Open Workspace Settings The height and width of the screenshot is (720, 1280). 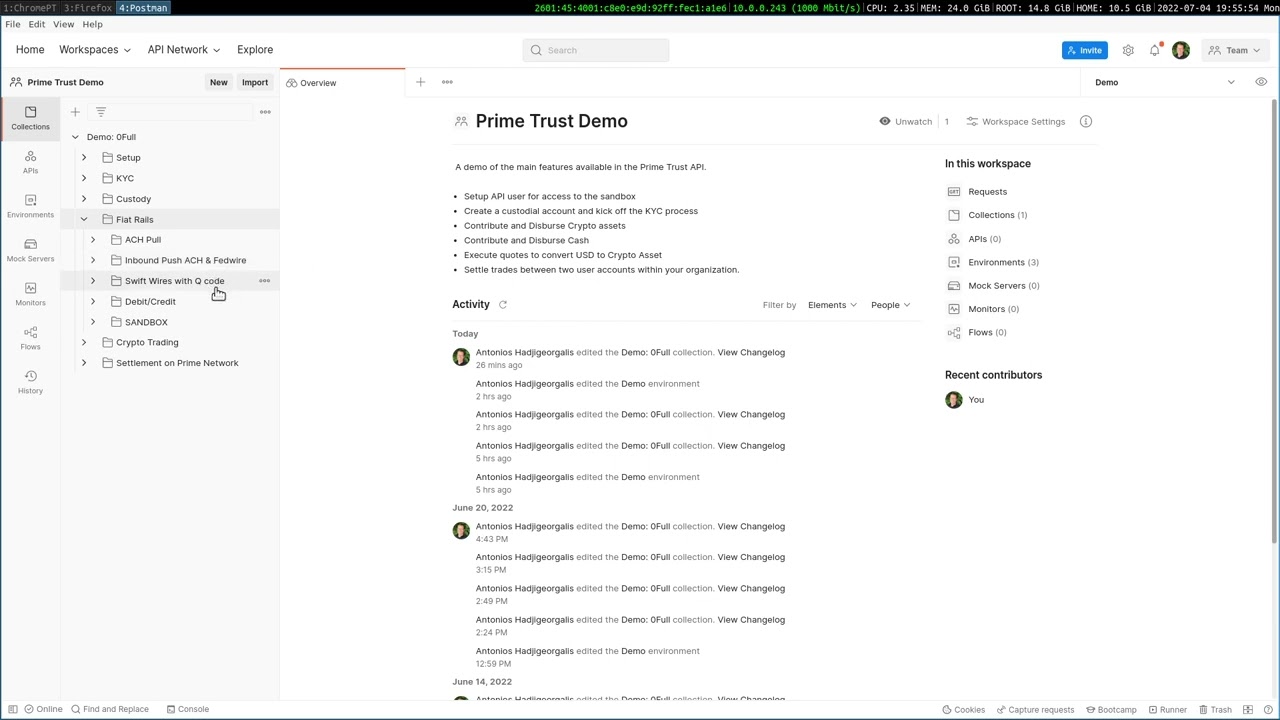click(x=1016, y=121)
